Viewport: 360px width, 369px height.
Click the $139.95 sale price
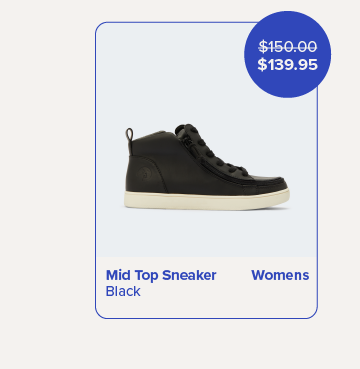click(x=287, y=65)
